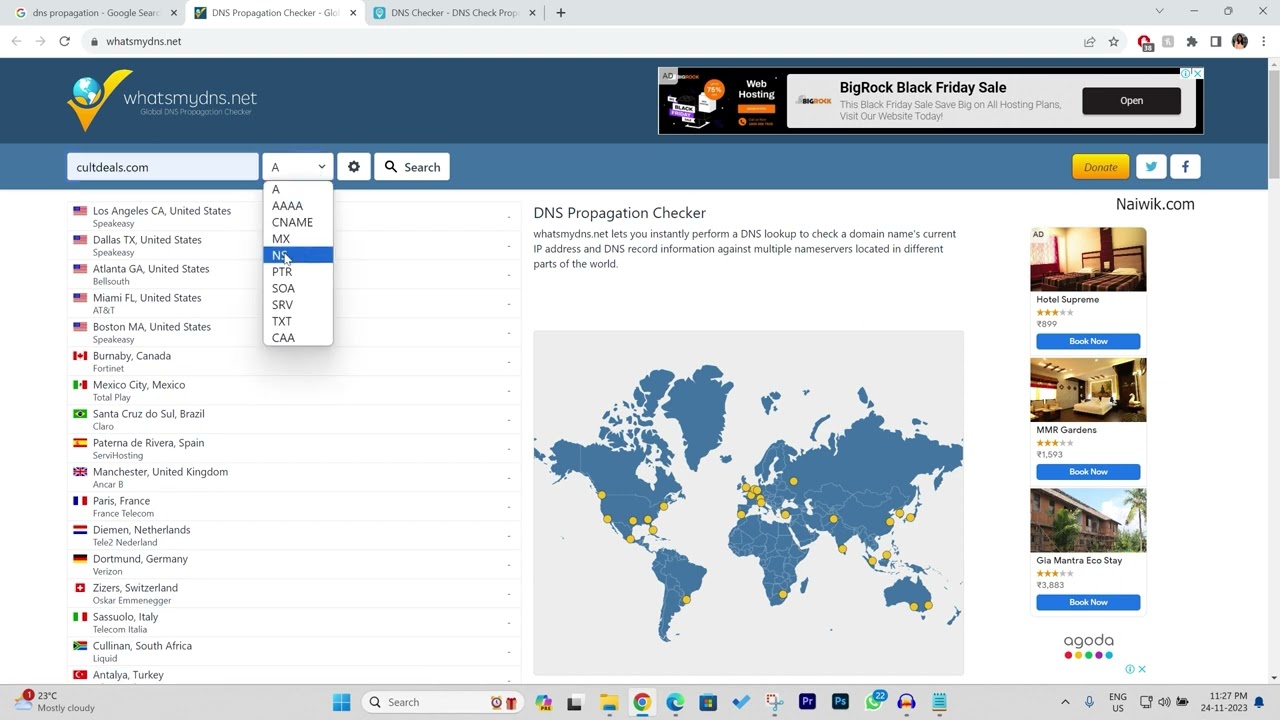1280x720 pixels.
Task: Click Hotel Supreme ad thumbnail
Action: coord(1088,259)
